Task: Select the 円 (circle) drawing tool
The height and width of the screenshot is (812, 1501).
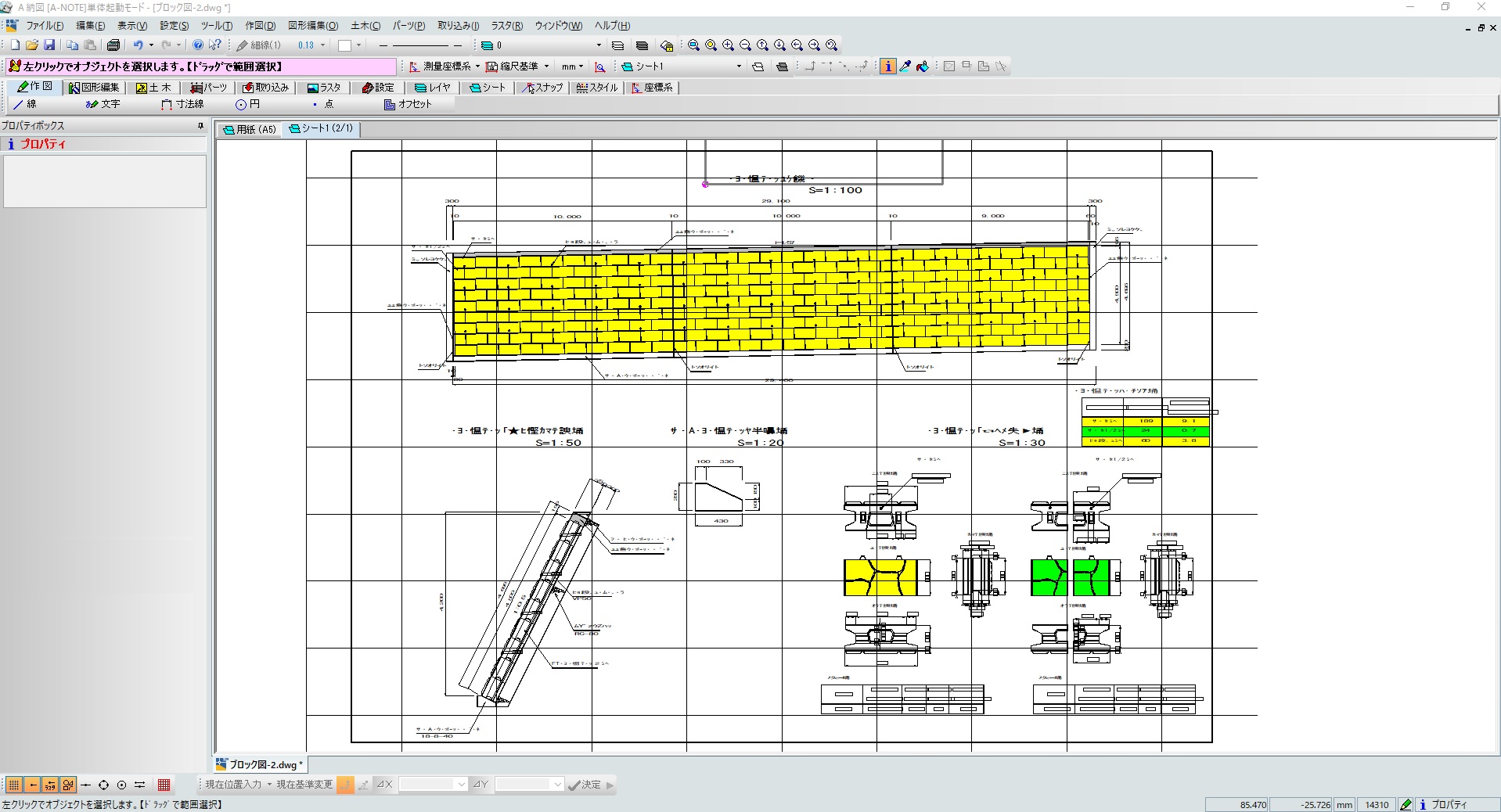Action: pos(247,104)
